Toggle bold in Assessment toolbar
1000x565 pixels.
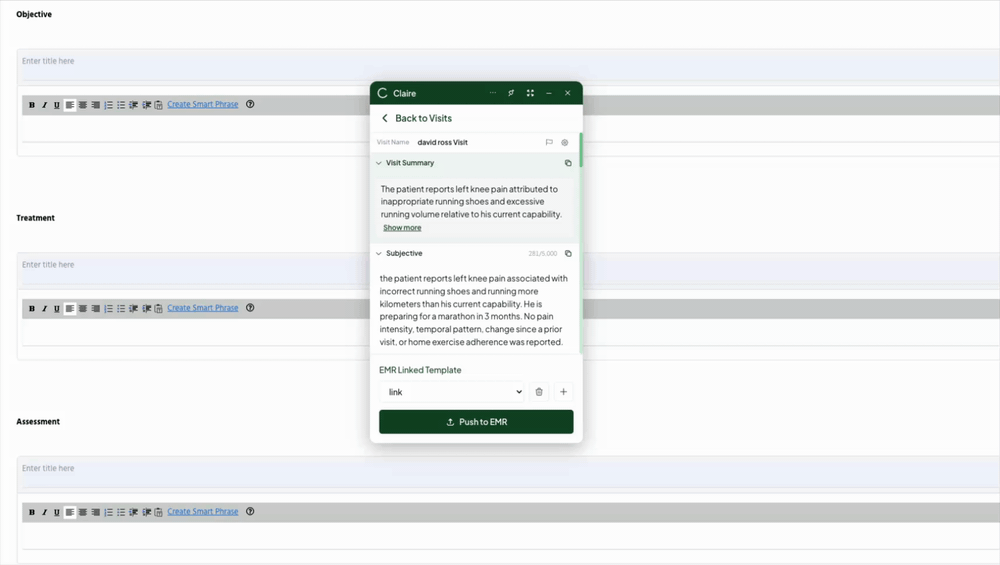[32, 512]
